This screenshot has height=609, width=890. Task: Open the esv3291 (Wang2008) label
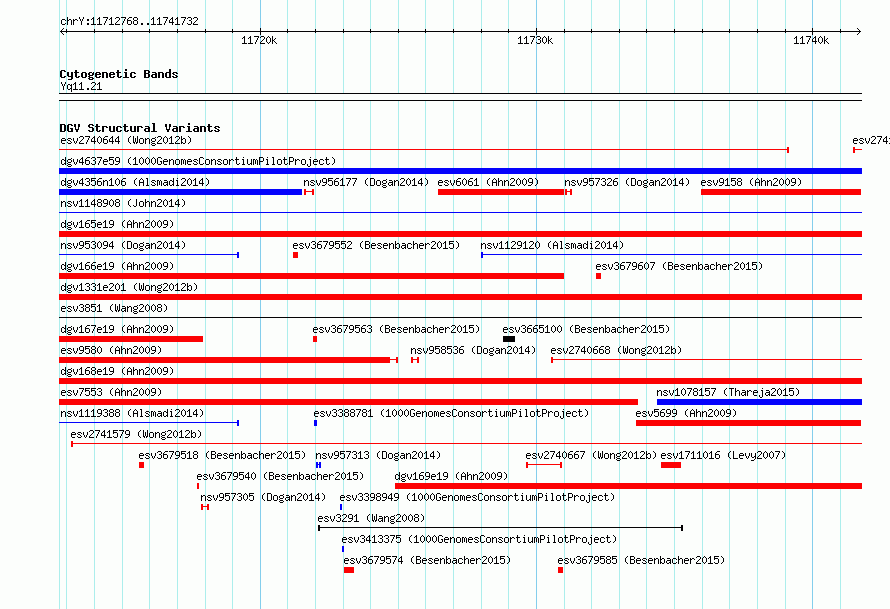(371, 518)
